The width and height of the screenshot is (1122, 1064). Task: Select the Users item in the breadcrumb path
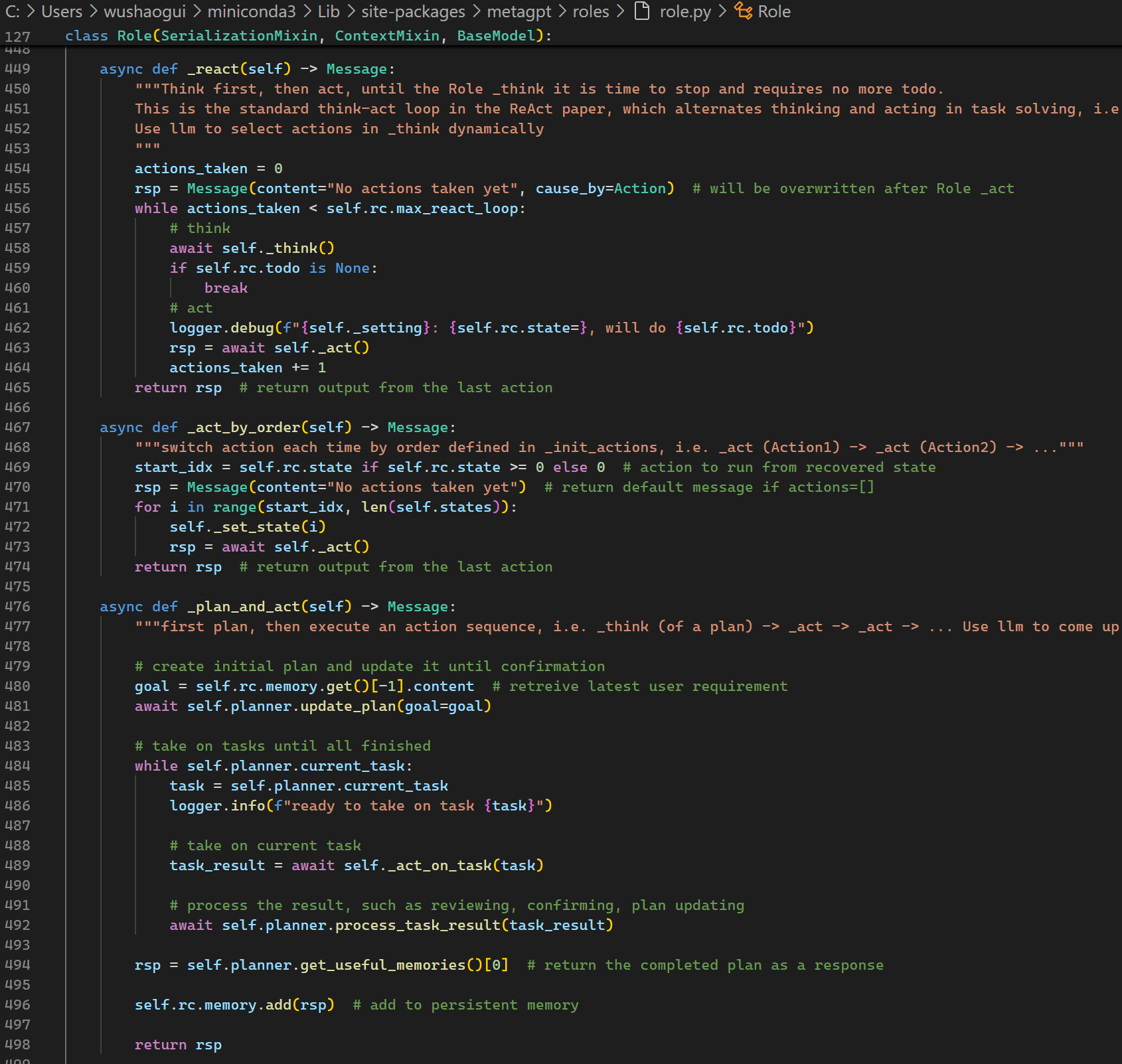point(61,11)
